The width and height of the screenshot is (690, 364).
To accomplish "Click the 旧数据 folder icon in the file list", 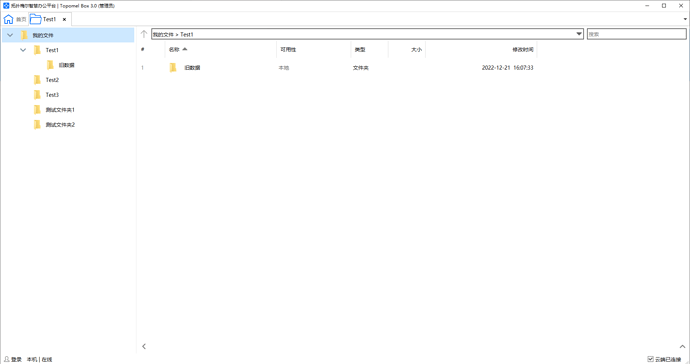I will click(173, 68).
